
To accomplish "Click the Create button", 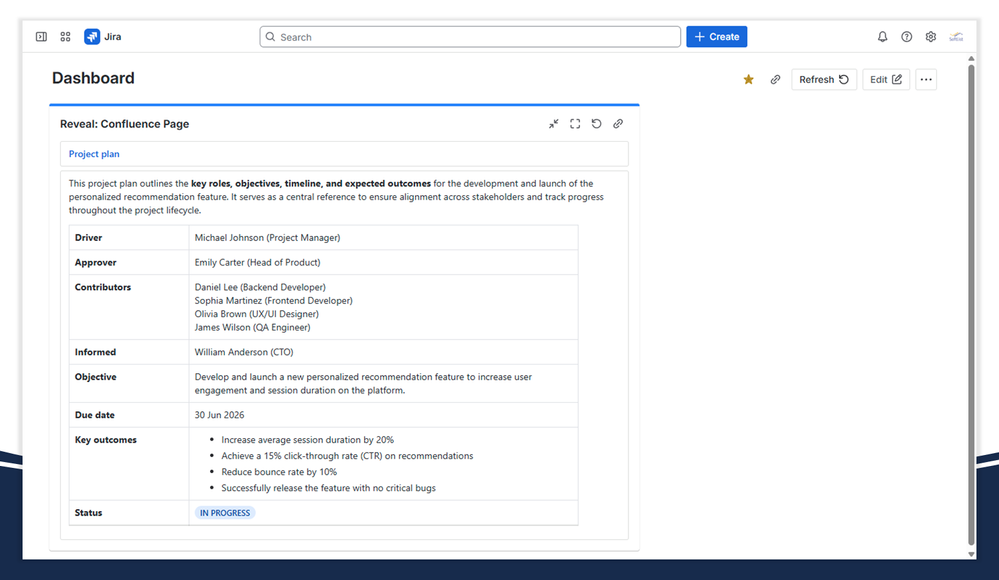I will pos(717,37).
